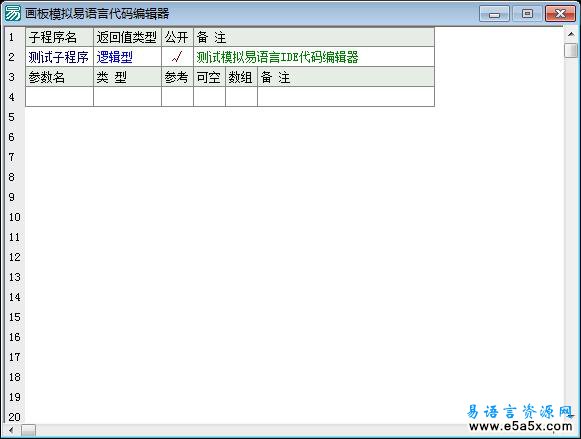This screenshot has height=439, width=581.
Task: Toggle 可空 cell in row 4
Action: point(209,97)
